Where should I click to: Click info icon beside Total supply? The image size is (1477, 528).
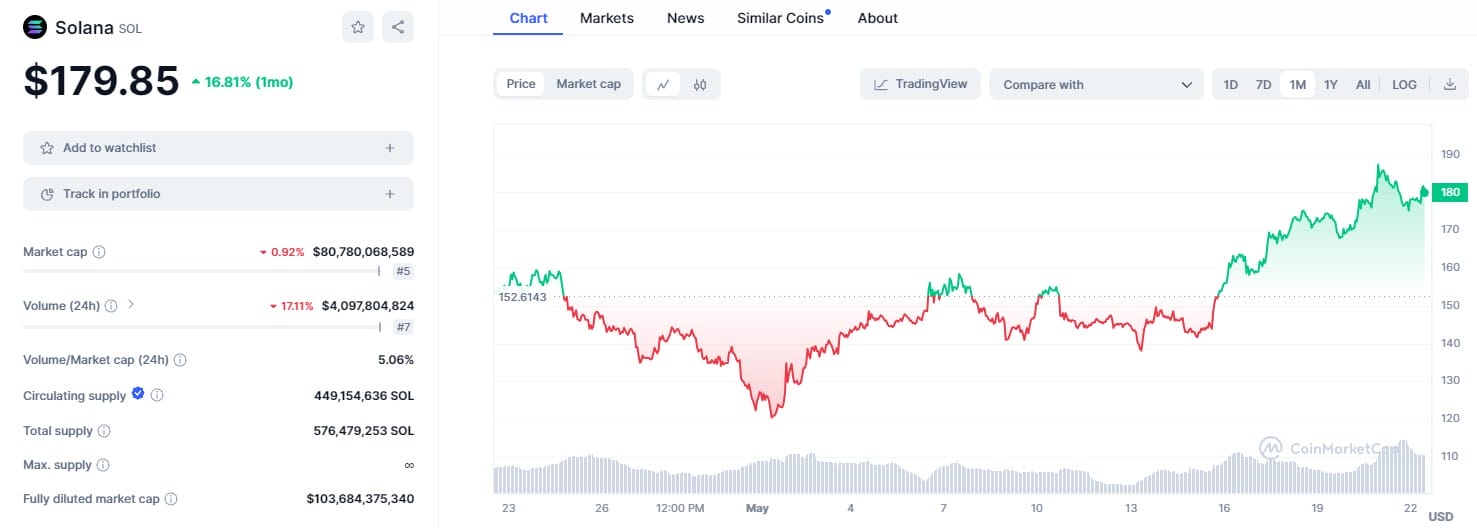coord(104,431)
